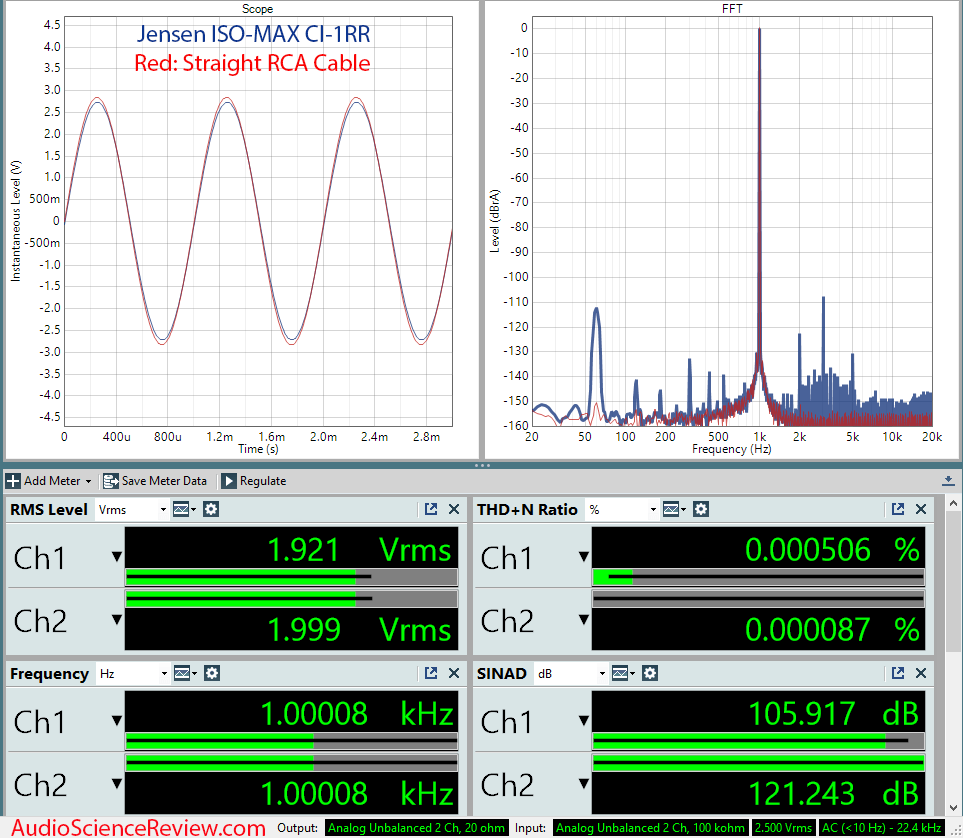
Task: Click Save Meter Data button
Action: 155,480
